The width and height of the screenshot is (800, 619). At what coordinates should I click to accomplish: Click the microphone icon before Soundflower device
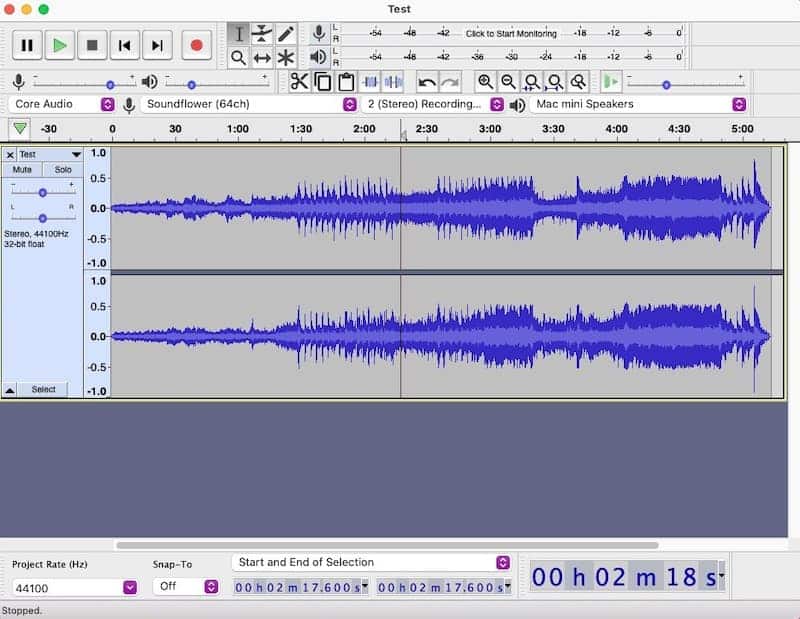point(129,105)
